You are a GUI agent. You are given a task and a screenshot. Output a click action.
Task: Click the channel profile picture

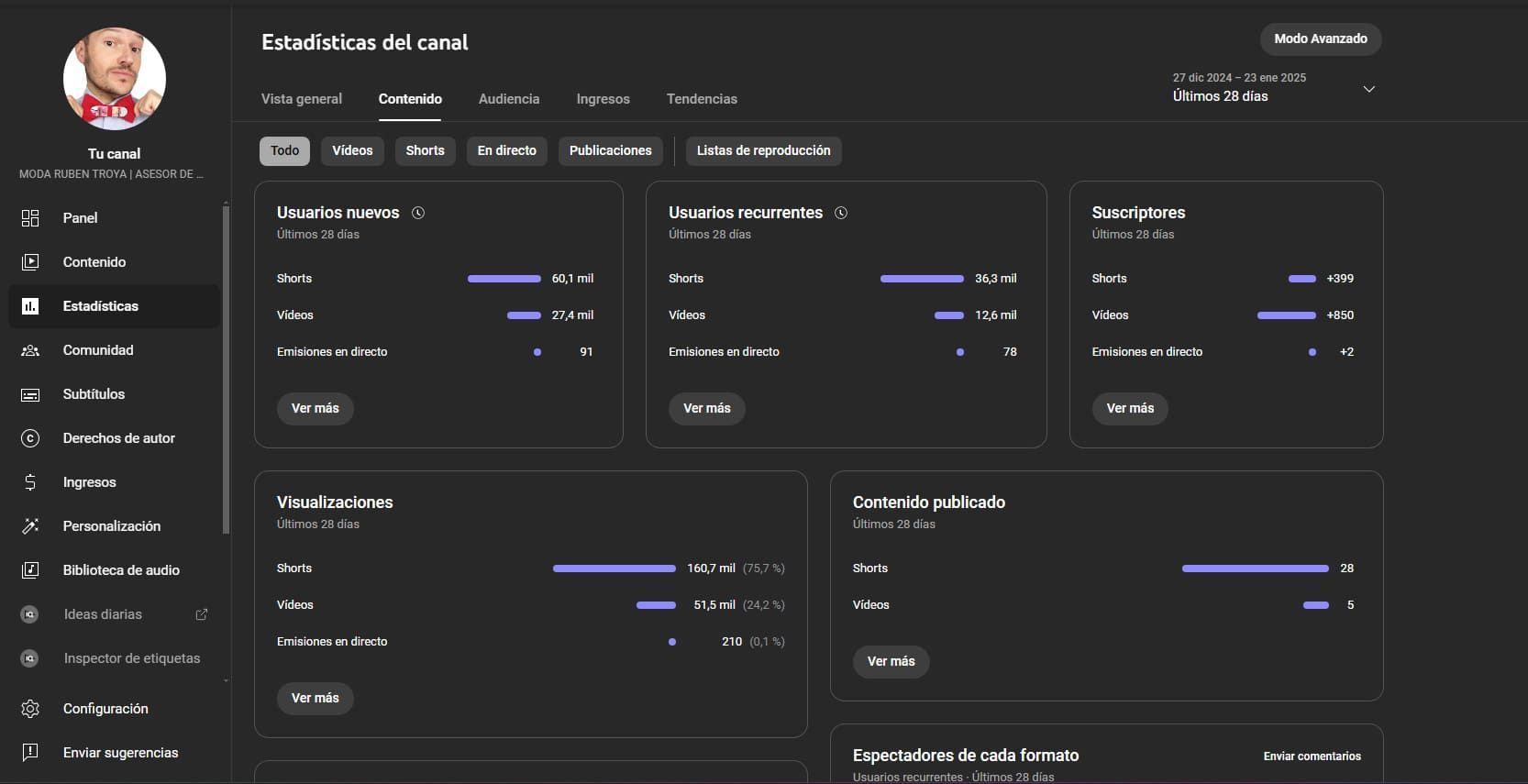point(115,79)
